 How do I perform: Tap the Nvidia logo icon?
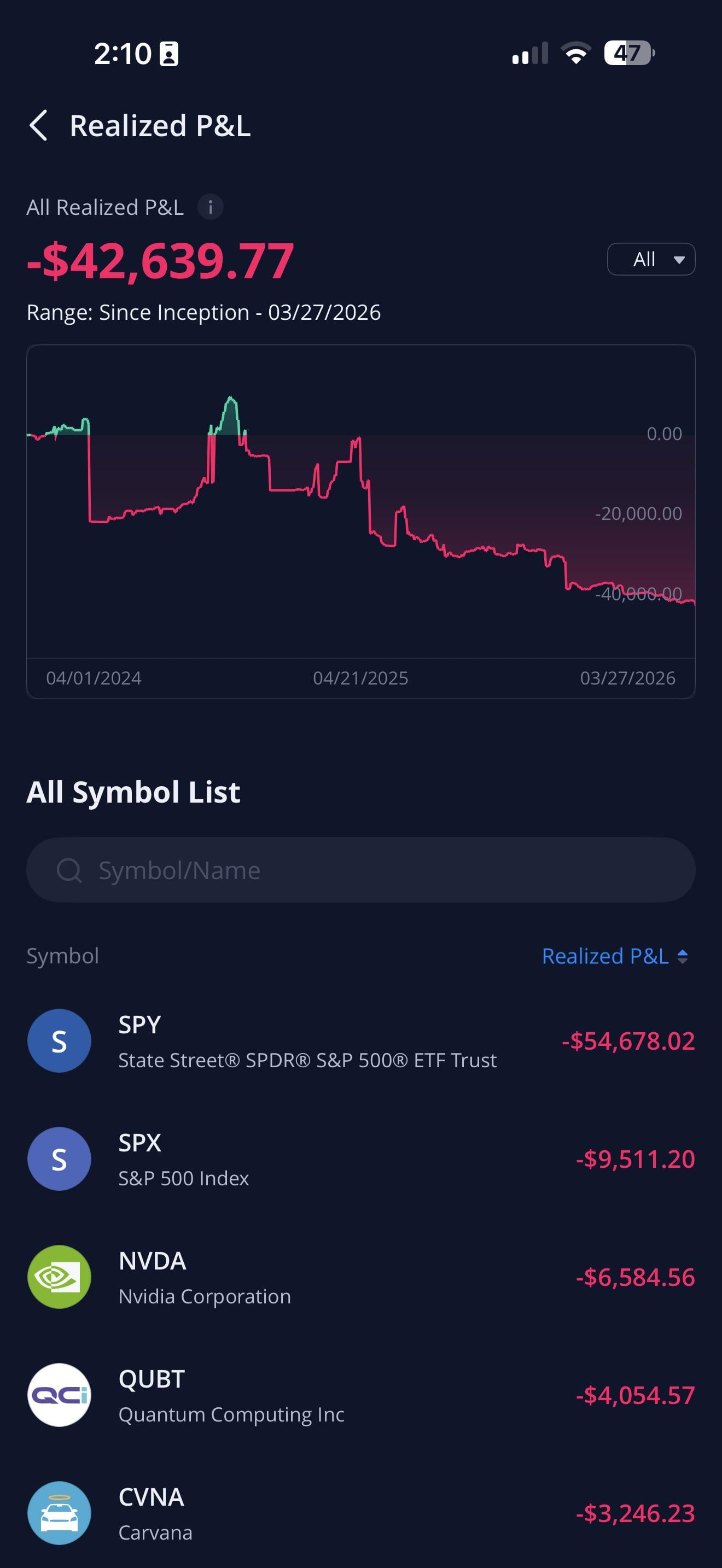coord(59,1277)
